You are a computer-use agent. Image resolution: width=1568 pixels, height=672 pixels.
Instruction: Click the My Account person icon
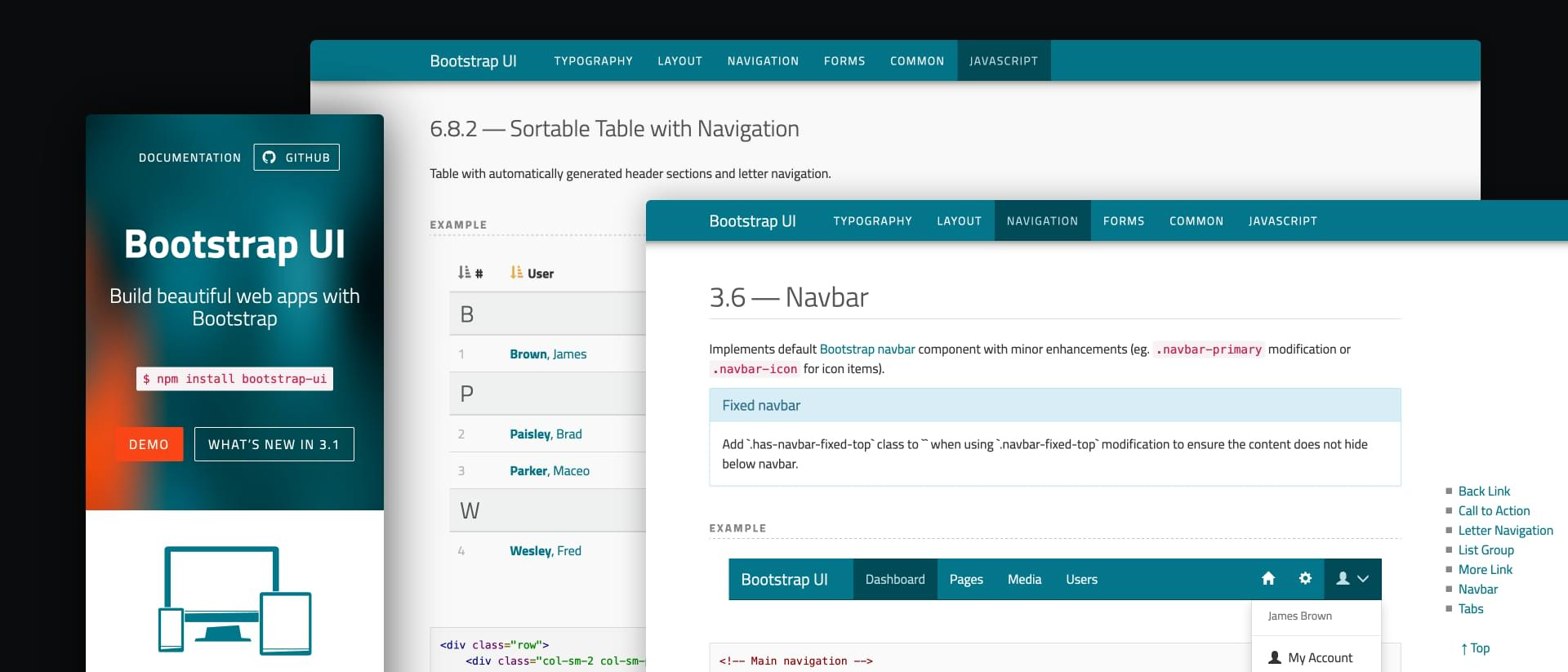point(1275,657)
